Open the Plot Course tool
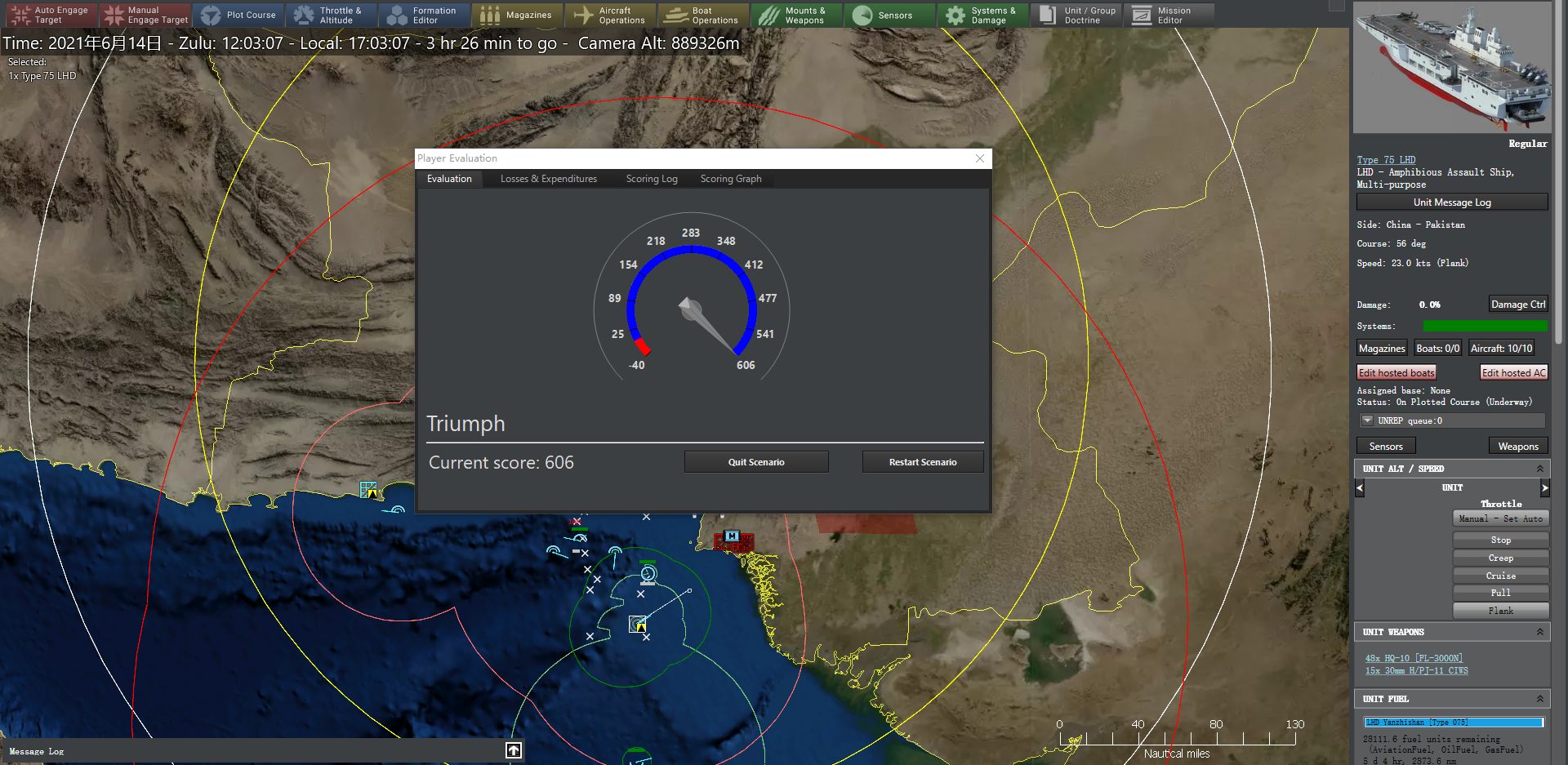Image resolution: width=1568 pixels, height=765 pixels. click(238, 15)
